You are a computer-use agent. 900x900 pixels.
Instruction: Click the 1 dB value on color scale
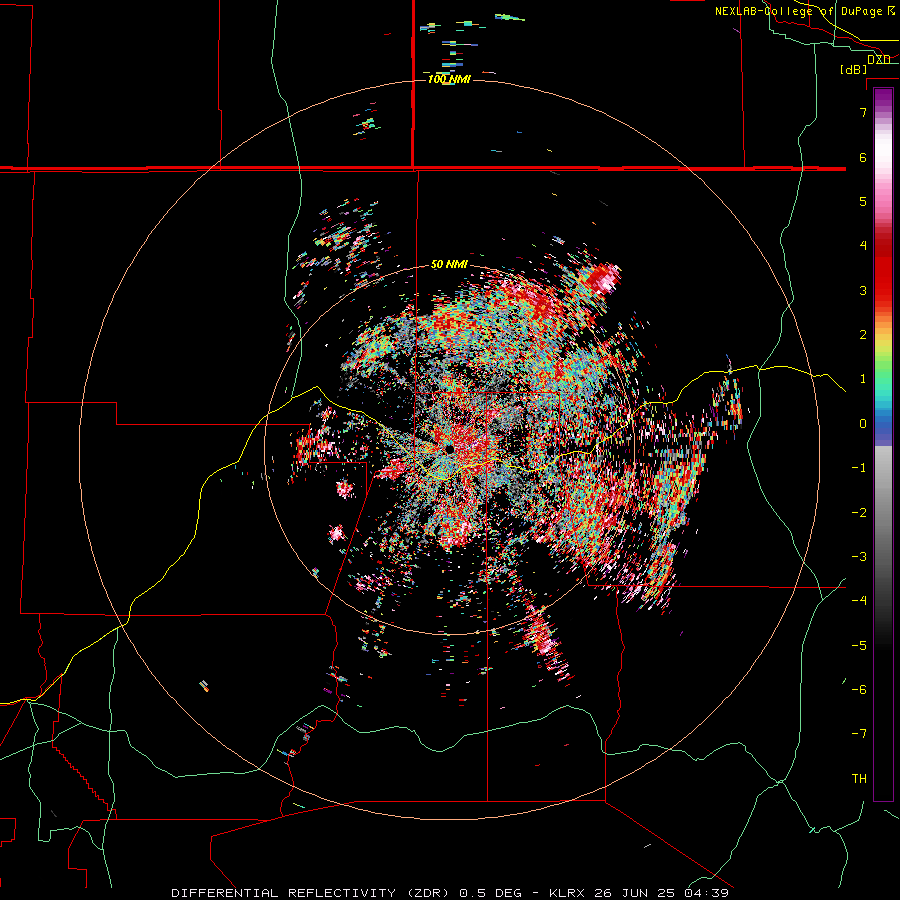click(x=863, y=379)
